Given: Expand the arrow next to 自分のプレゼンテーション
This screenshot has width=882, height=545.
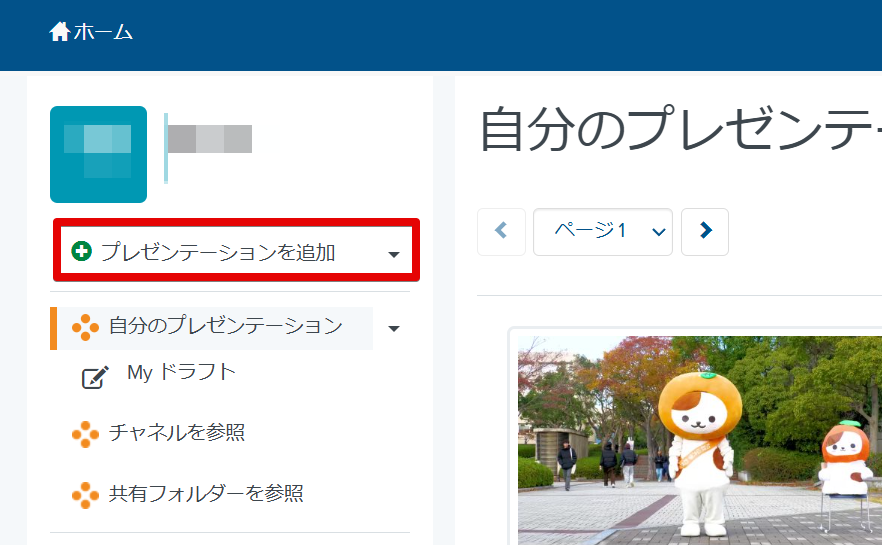Looking at the screenshot, I should tap(393, 328).
